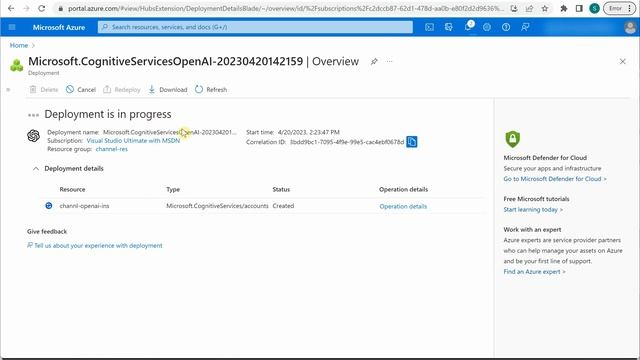Open browser side panel icon
The height and width of the screenshot is (360, 640).
579,8
